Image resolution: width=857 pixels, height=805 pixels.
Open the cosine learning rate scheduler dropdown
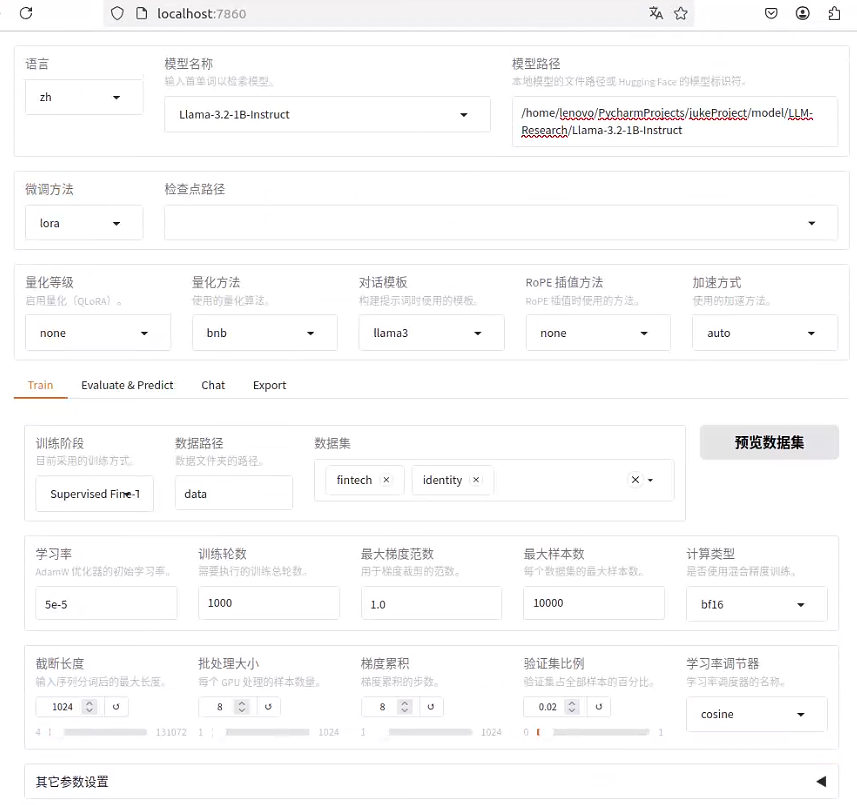coord(756,714)
